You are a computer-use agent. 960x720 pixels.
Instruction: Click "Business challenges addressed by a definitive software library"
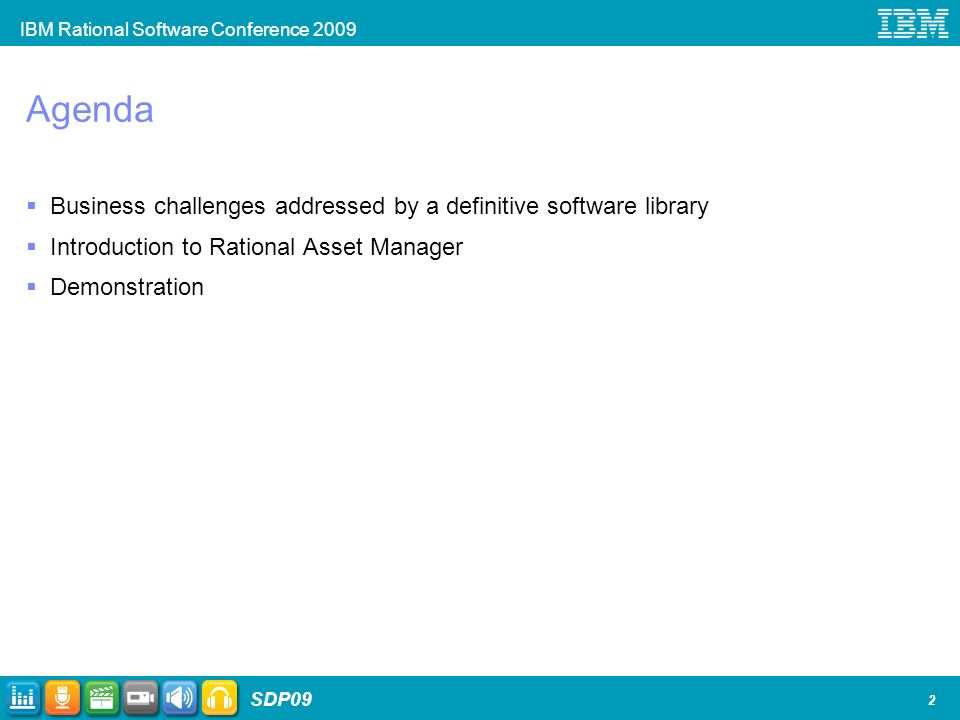point(379,206)
